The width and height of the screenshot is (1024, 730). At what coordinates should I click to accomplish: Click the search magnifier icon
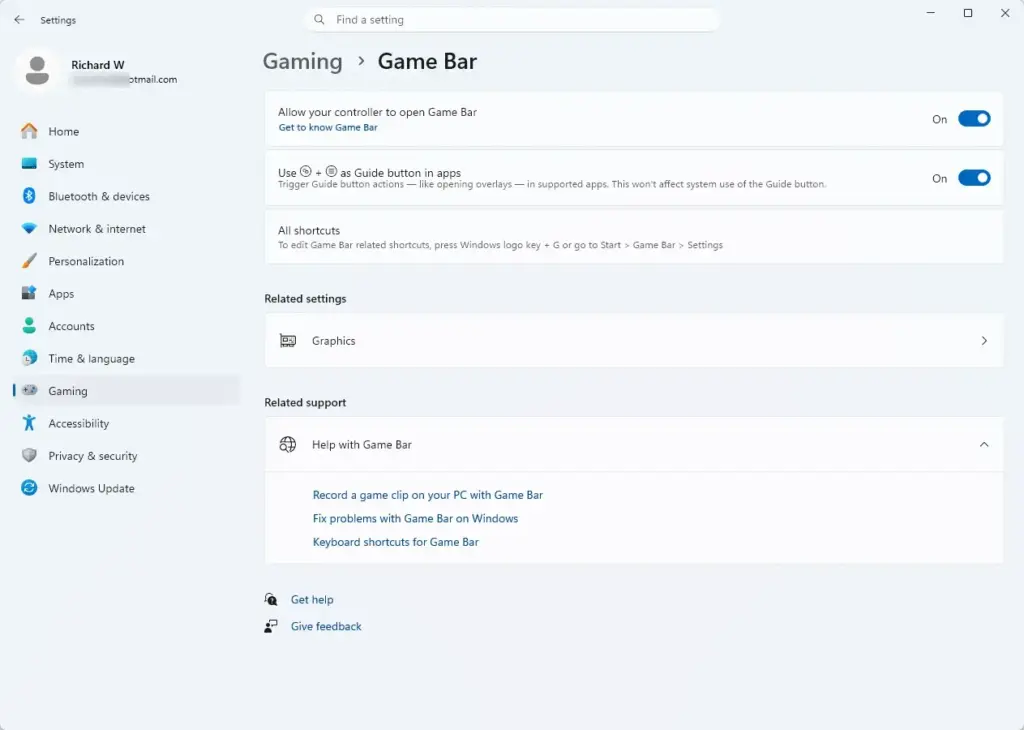319,20
